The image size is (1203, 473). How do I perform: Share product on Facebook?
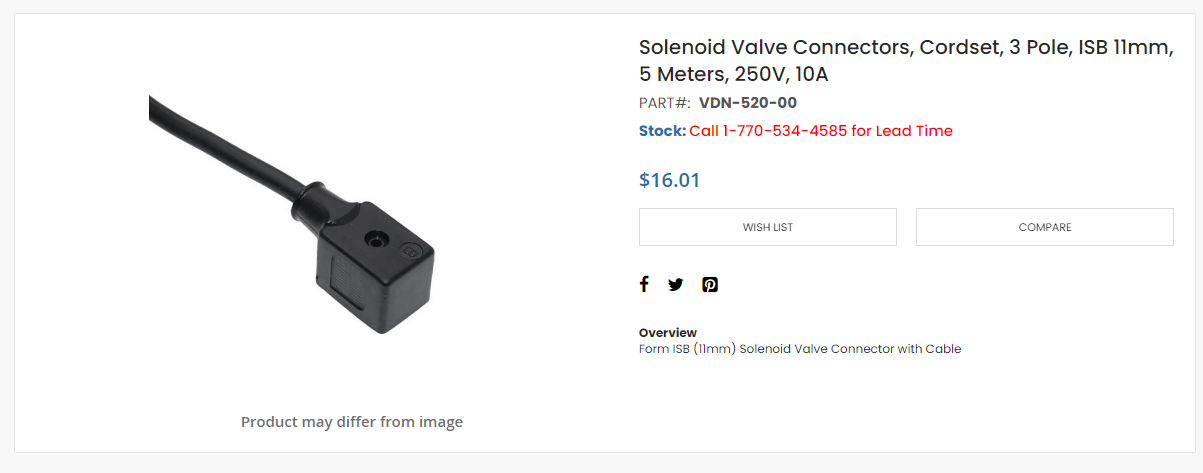tap(644, 284)
